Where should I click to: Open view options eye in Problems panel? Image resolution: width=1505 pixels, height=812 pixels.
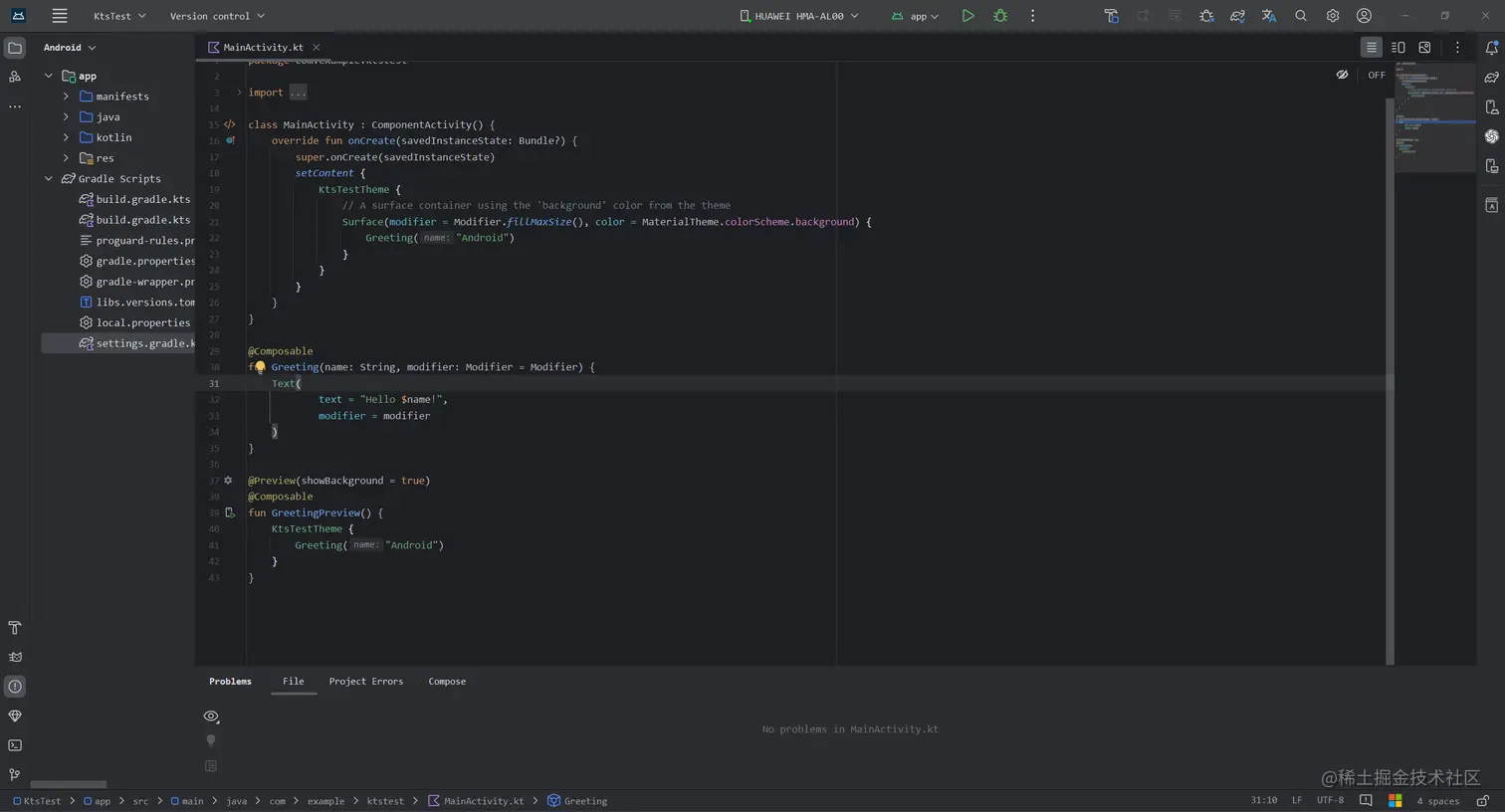point(211,716)
